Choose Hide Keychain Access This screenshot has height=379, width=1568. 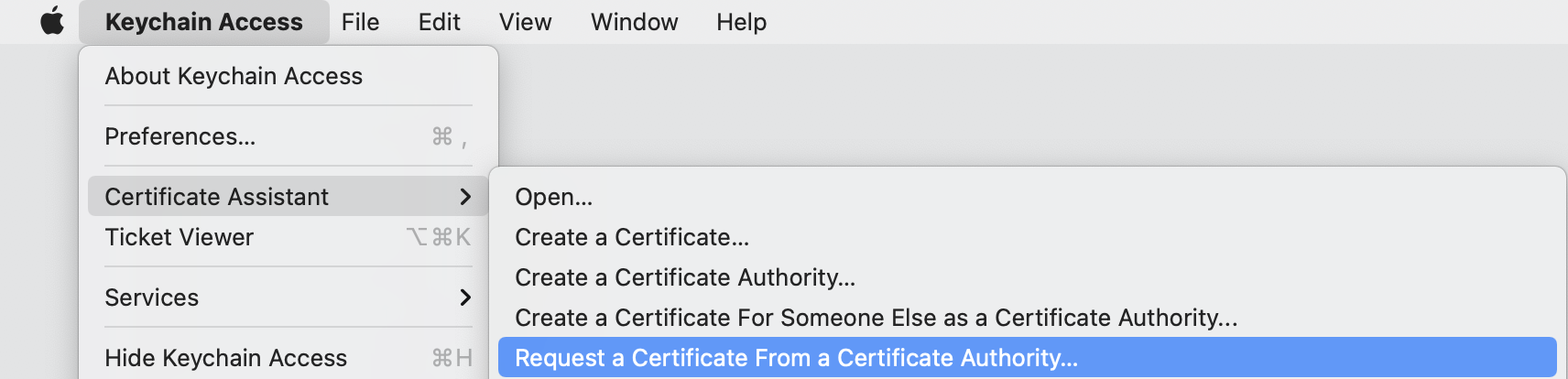pos(288,358)
